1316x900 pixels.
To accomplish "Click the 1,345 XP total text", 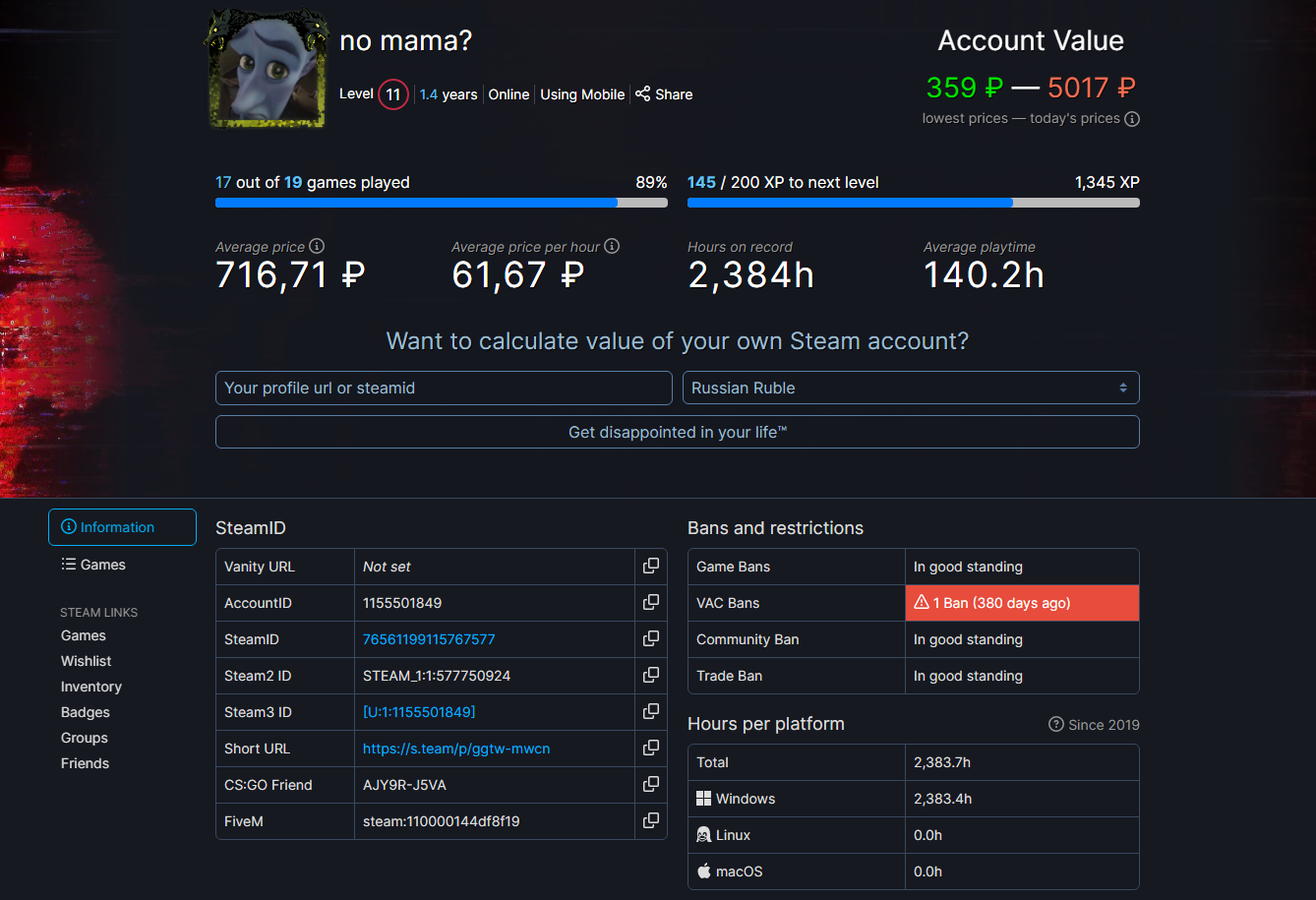I will pos(1107,183).
